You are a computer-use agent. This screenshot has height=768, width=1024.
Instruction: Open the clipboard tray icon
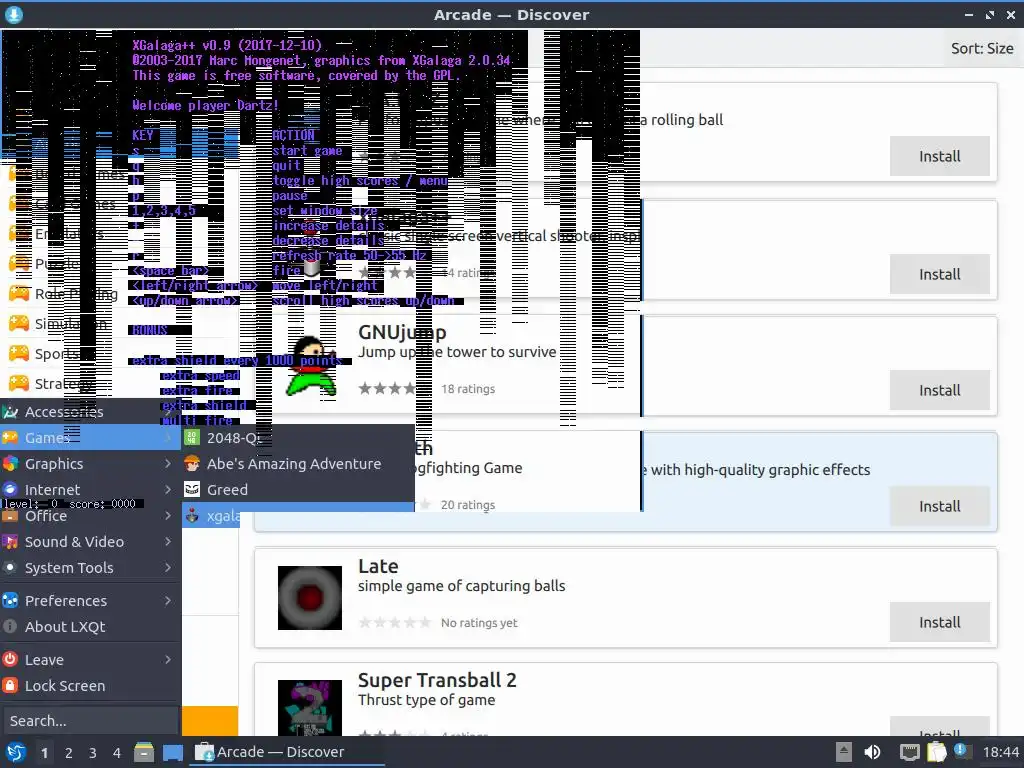936,752
